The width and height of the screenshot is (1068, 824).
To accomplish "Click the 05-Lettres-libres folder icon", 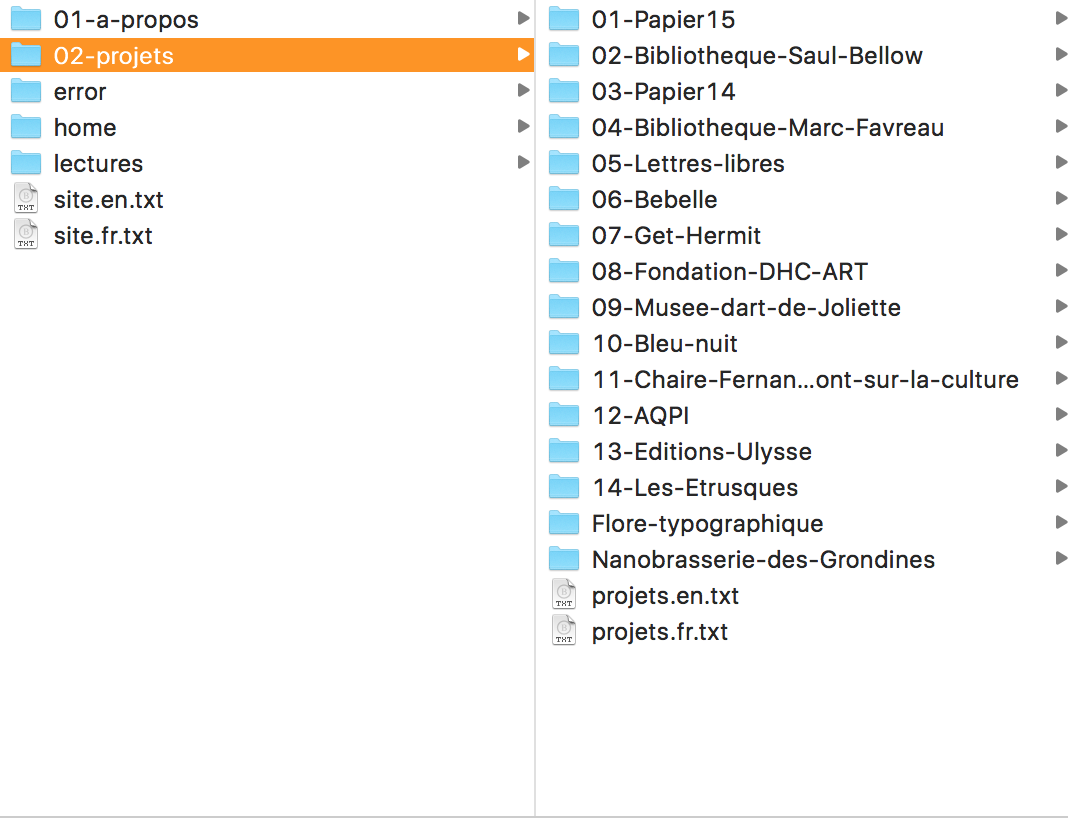I will click(x=564, y=163).
